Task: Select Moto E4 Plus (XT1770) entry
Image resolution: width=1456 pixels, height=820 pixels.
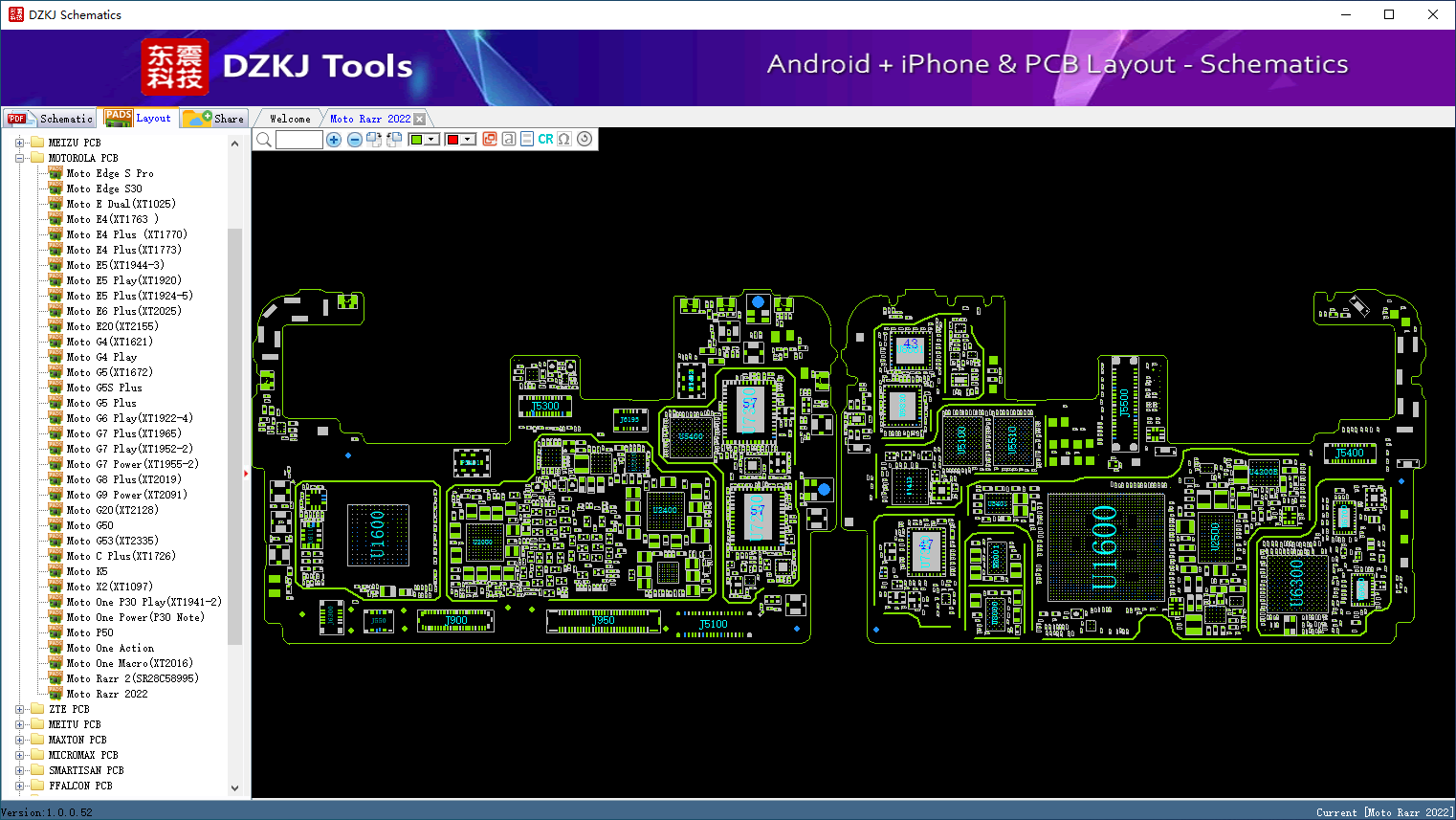Action: pos(127,234)
